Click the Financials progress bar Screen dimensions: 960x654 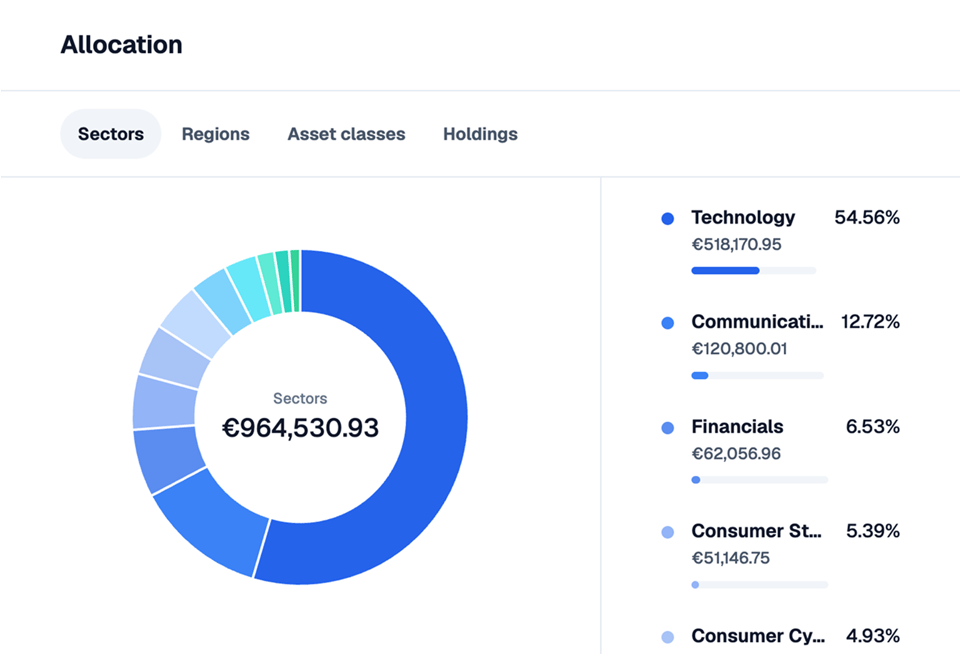pos(760,480)
